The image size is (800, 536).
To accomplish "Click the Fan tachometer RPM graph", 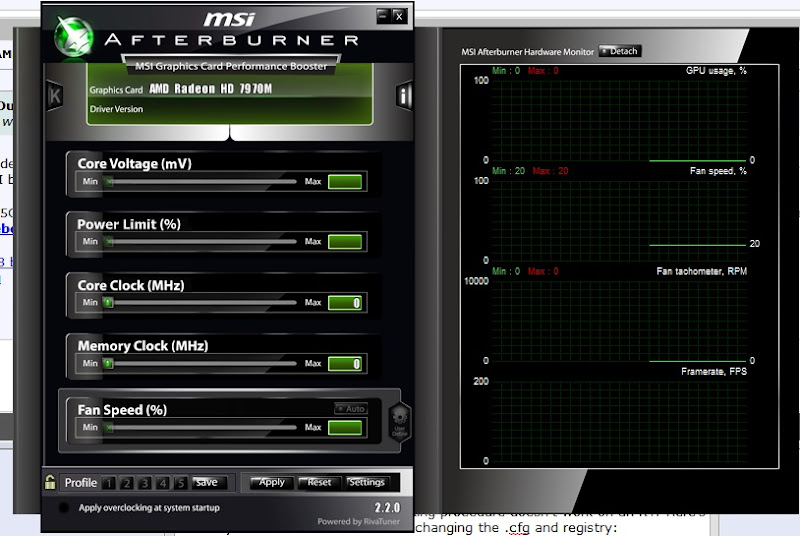I will (619, 321).
